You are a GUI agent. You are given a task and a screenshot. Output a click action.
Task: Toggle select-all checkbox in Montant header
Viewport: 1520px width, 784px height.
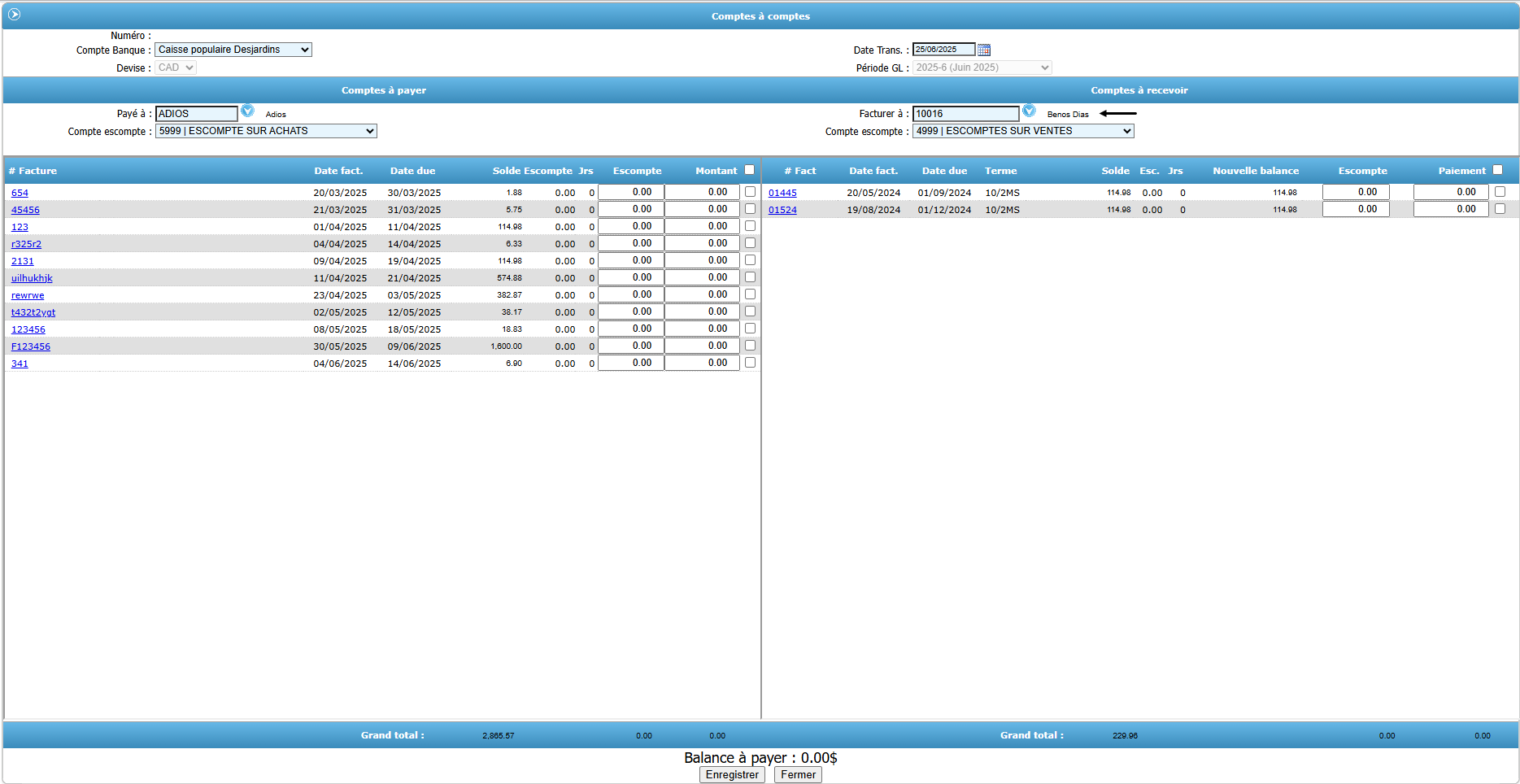749,170
